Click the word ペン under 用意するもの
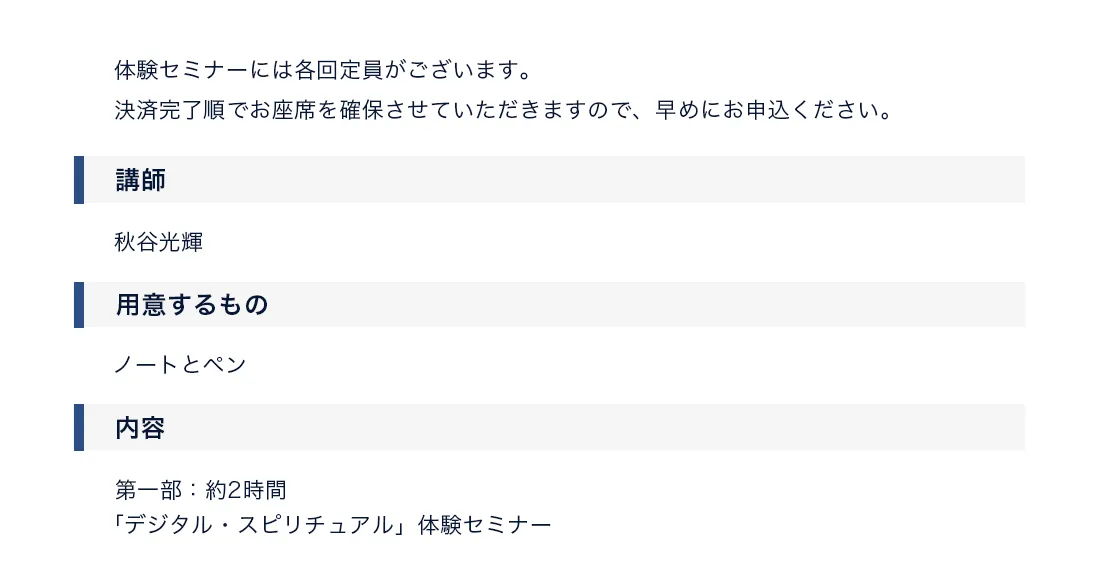 (x=225, y=365)
